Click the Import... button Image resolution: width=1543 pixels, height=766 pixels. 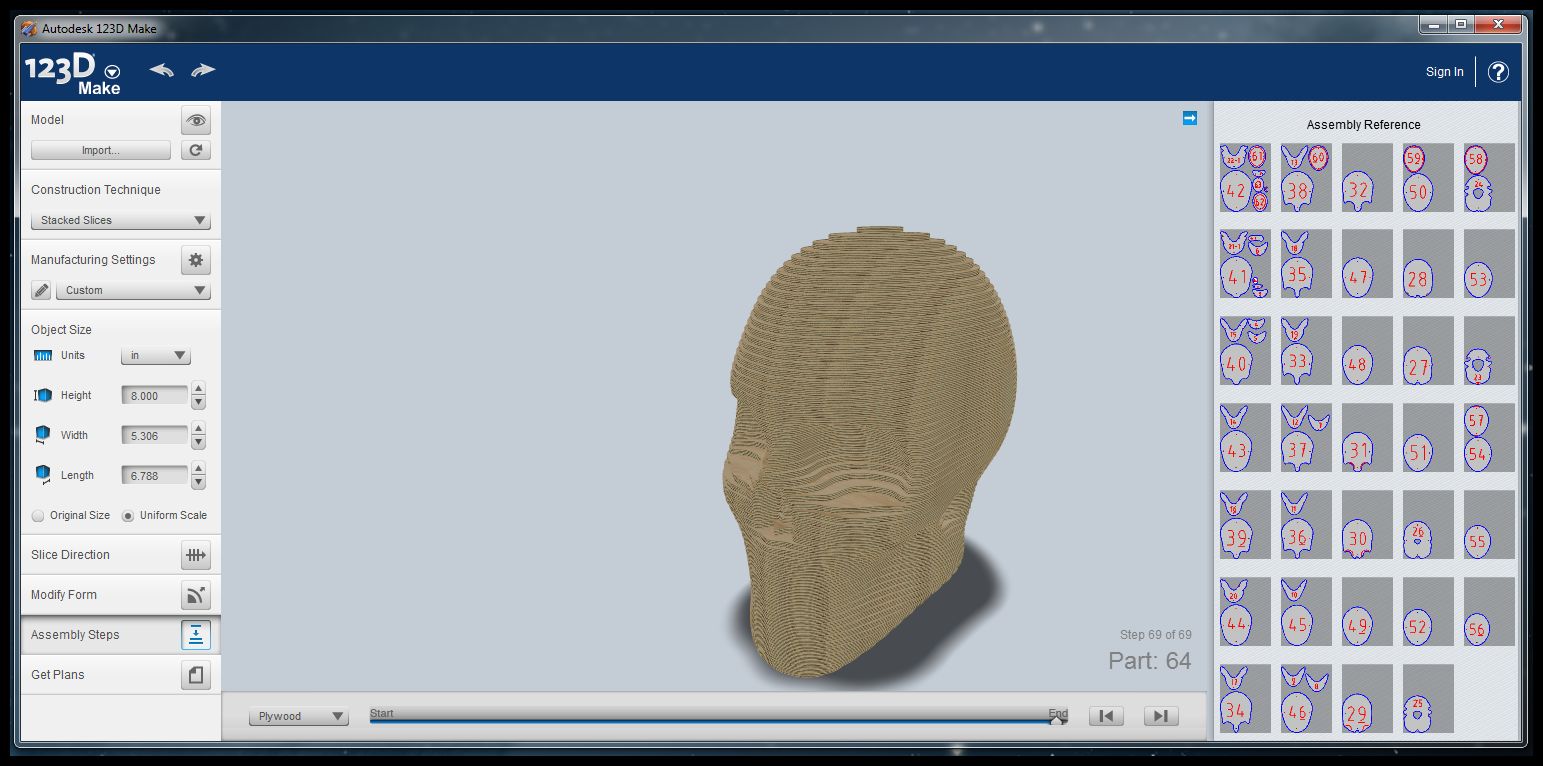click(101, 150)
